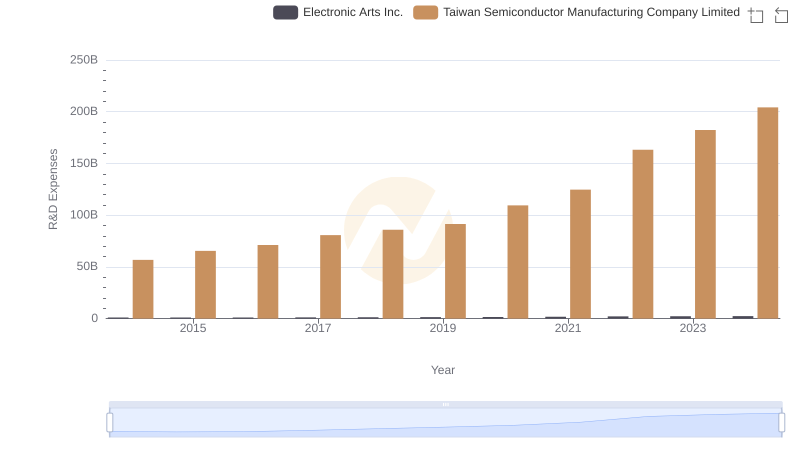Activate the area zoom tool icon

tap(756, 15)
